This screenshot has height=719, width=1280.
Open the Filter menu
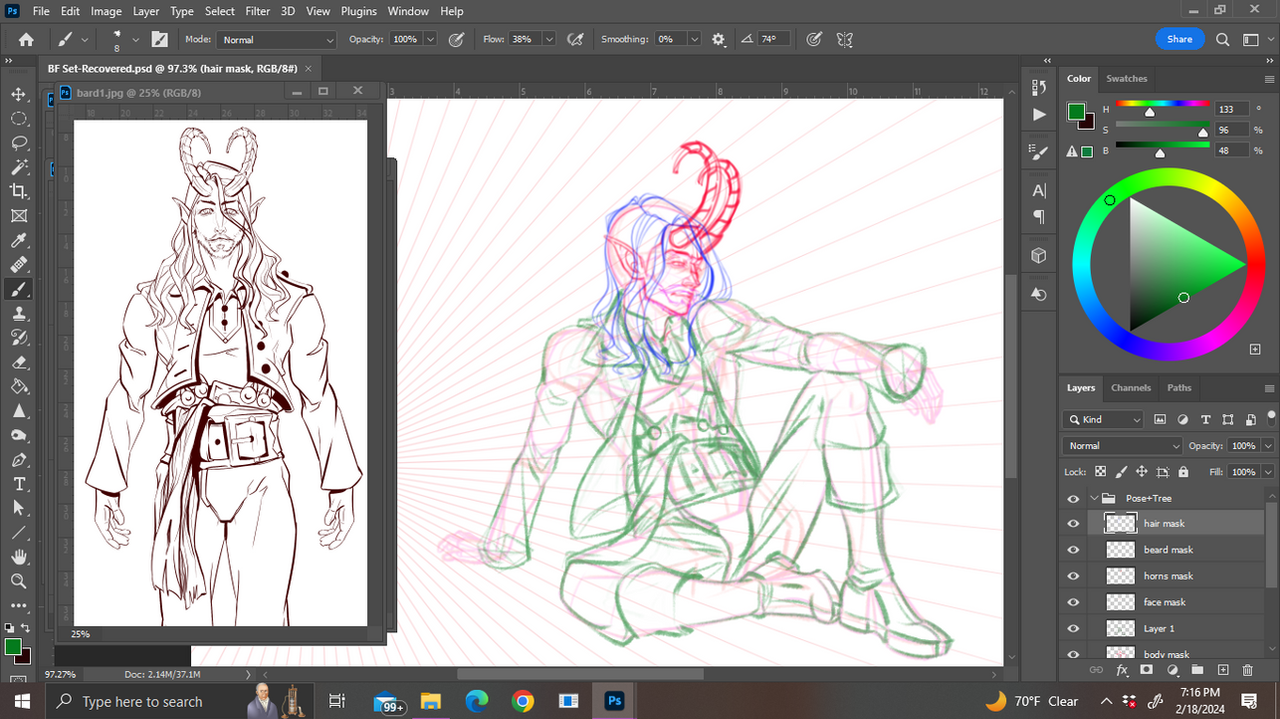point(258,11)
